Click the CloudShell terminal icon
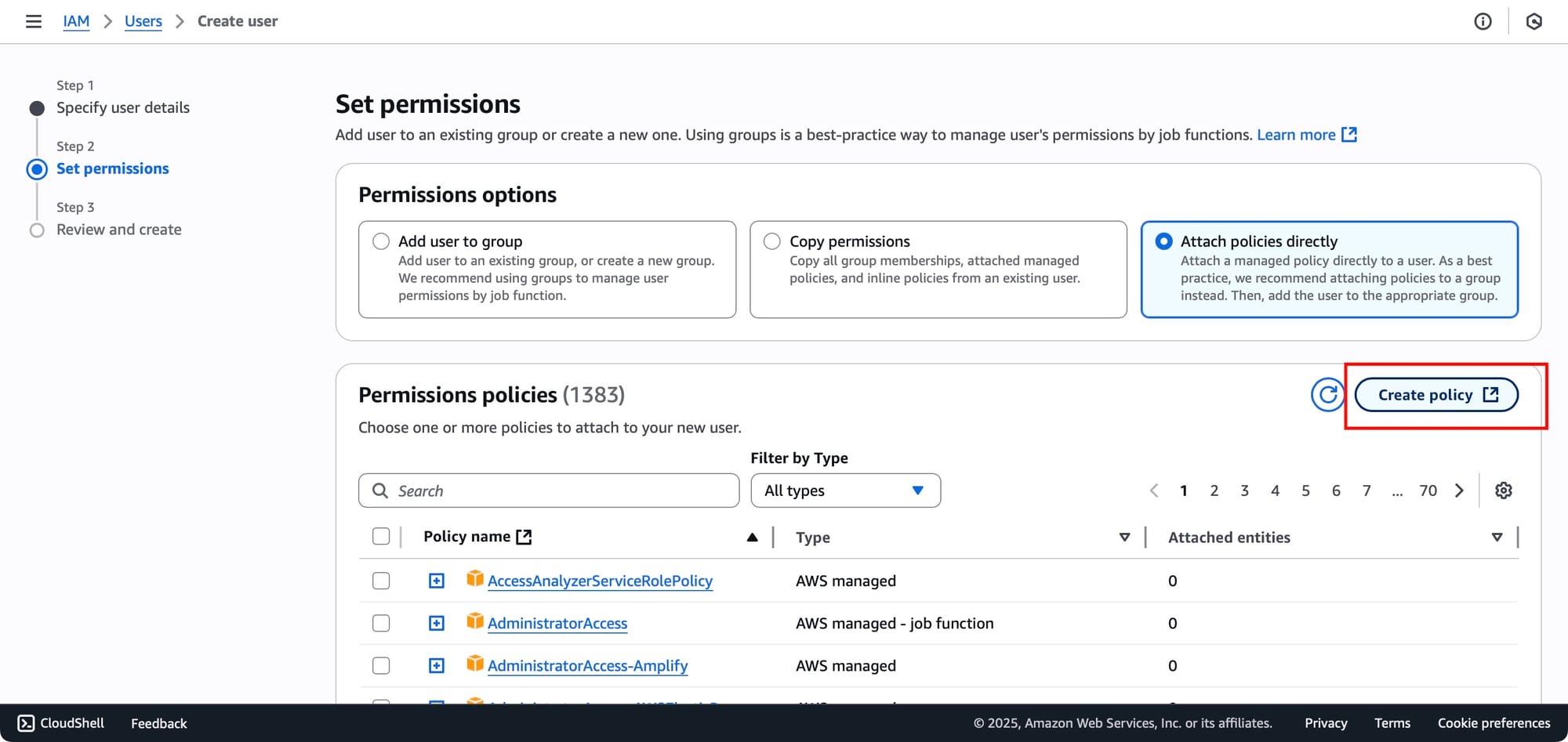The image size is (1568, 742). click(x=26, y=723)
